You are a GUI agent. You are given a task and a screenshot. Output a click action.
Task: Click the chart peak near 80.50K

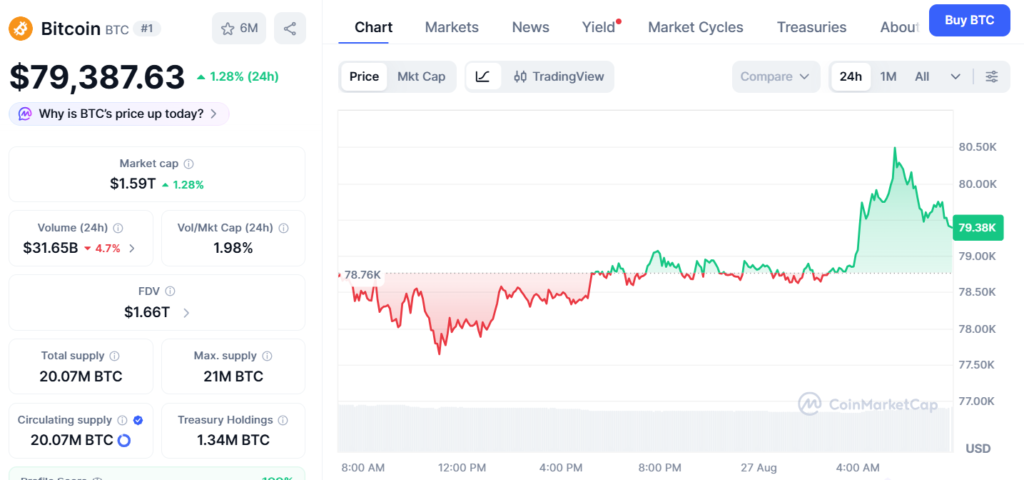[x=895, y=148]
